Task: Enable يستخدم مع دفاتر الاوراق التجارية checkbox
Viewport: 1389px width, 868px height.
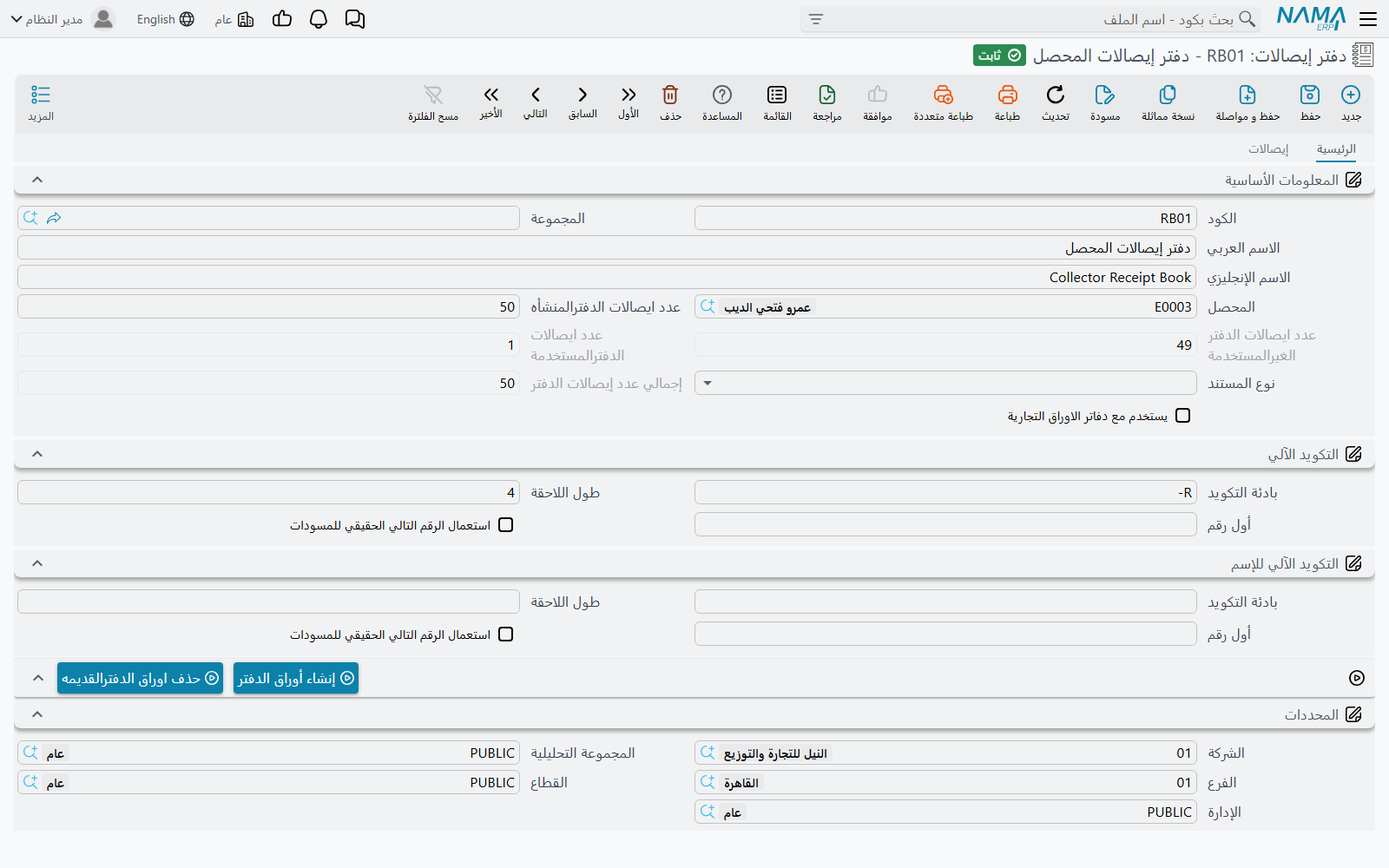Action: (1182, 416)
